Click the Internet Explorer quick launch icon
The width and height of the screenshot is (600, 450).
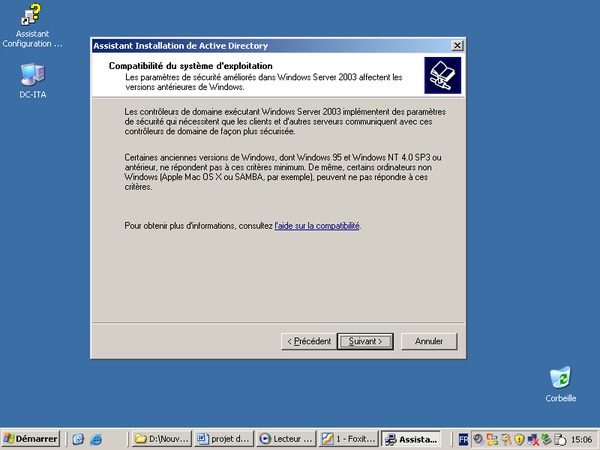click(96, 439)
